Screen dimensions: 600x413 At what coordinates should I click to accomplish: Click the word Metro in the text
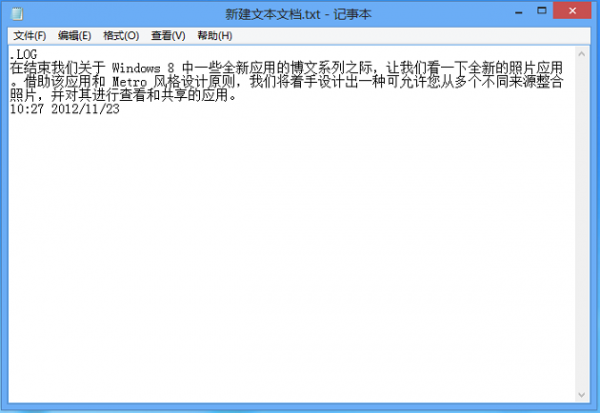[x=129, y=82]
